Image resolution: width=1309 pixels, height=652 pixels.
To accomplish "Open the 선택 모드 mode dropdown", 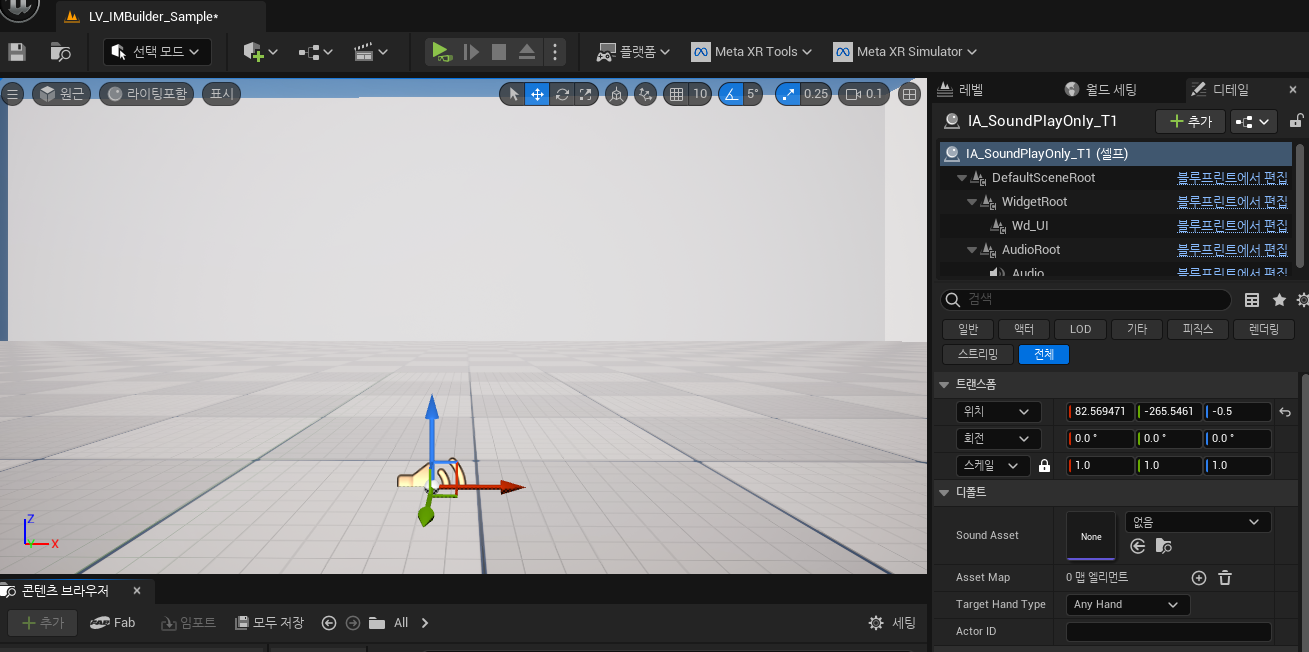I will (157, 52).
